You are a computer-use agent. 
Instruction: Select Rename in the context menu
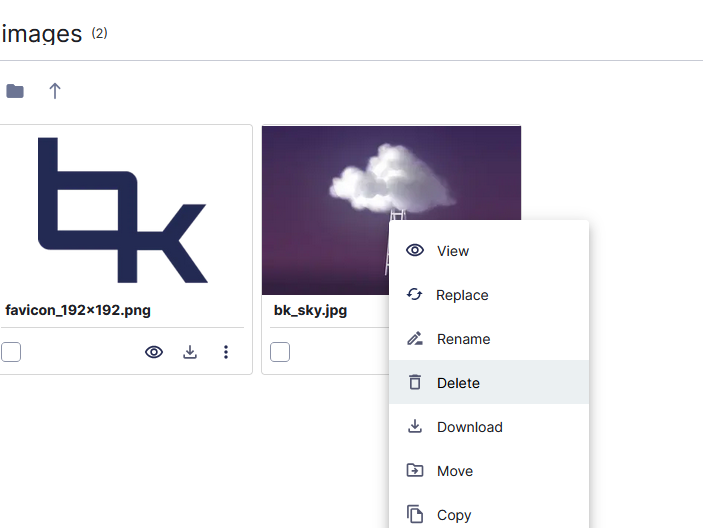(x=463, y=339)
